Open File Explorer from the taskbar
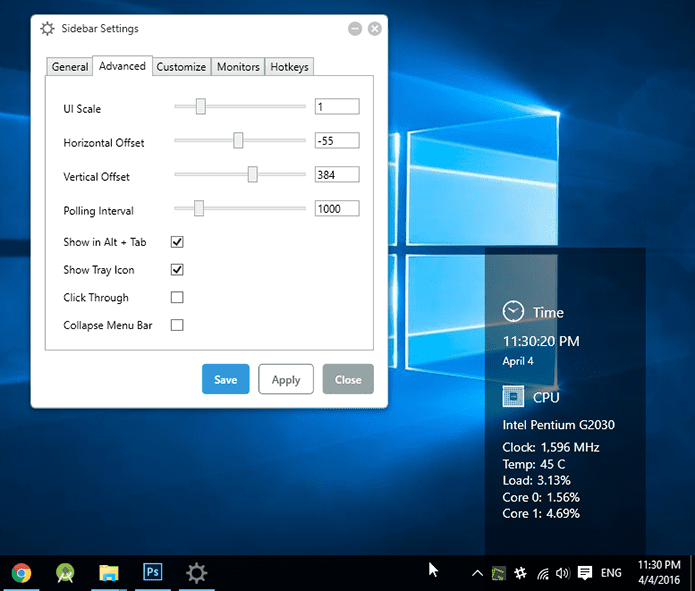Viewport: 695px width, 591px height. coord(109,573)
